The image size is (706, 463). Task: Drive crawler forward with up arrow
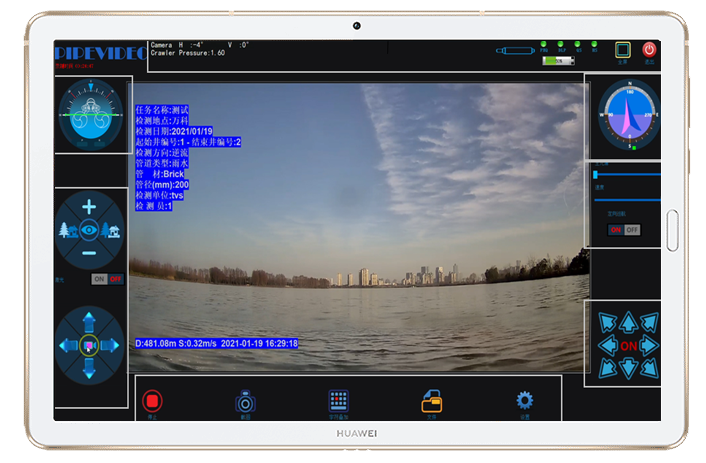[628, 322]
